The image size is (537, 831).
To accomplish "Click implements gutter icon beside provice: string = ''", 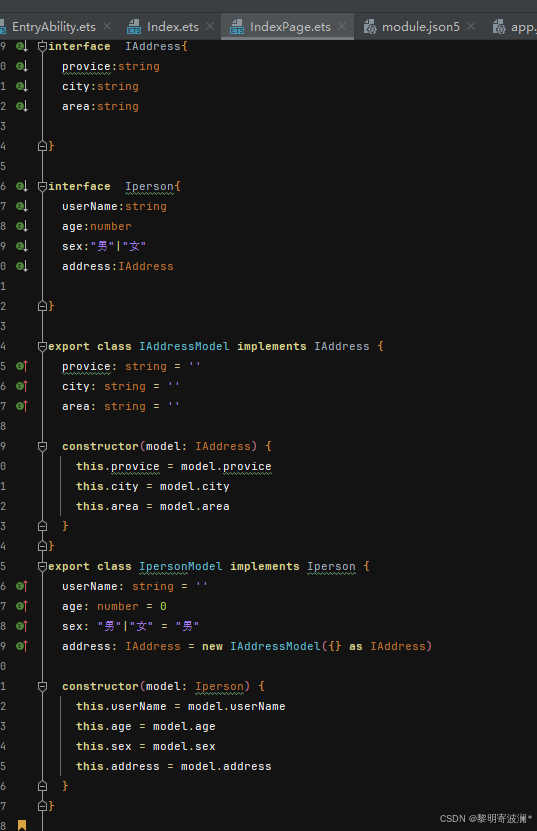I will coord(22,366).
